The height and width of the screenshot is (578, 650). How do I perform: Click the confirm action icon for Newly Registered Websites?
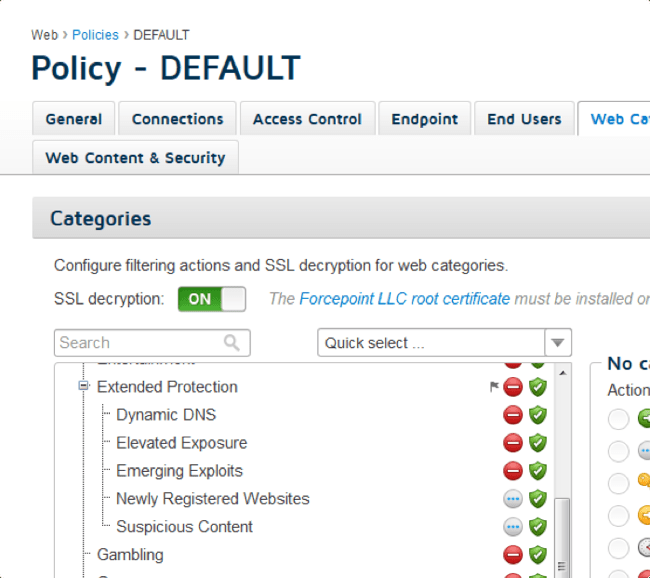point(513,499)
